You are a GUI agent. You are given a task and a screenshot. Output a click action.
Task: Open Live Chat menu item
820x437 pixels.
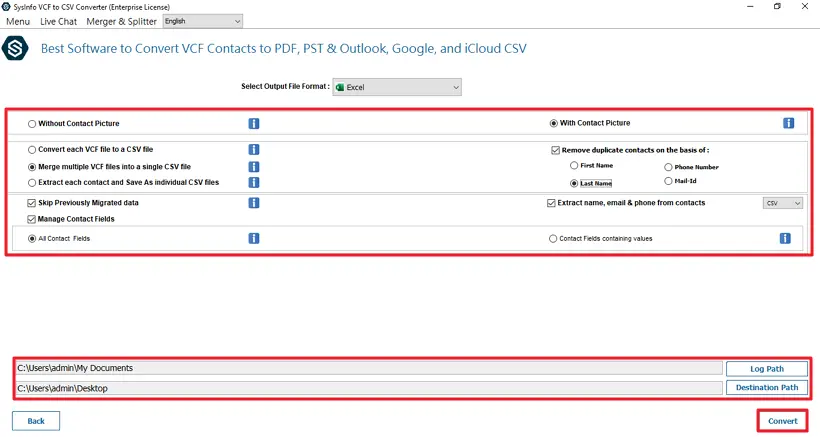click(59, 21)
